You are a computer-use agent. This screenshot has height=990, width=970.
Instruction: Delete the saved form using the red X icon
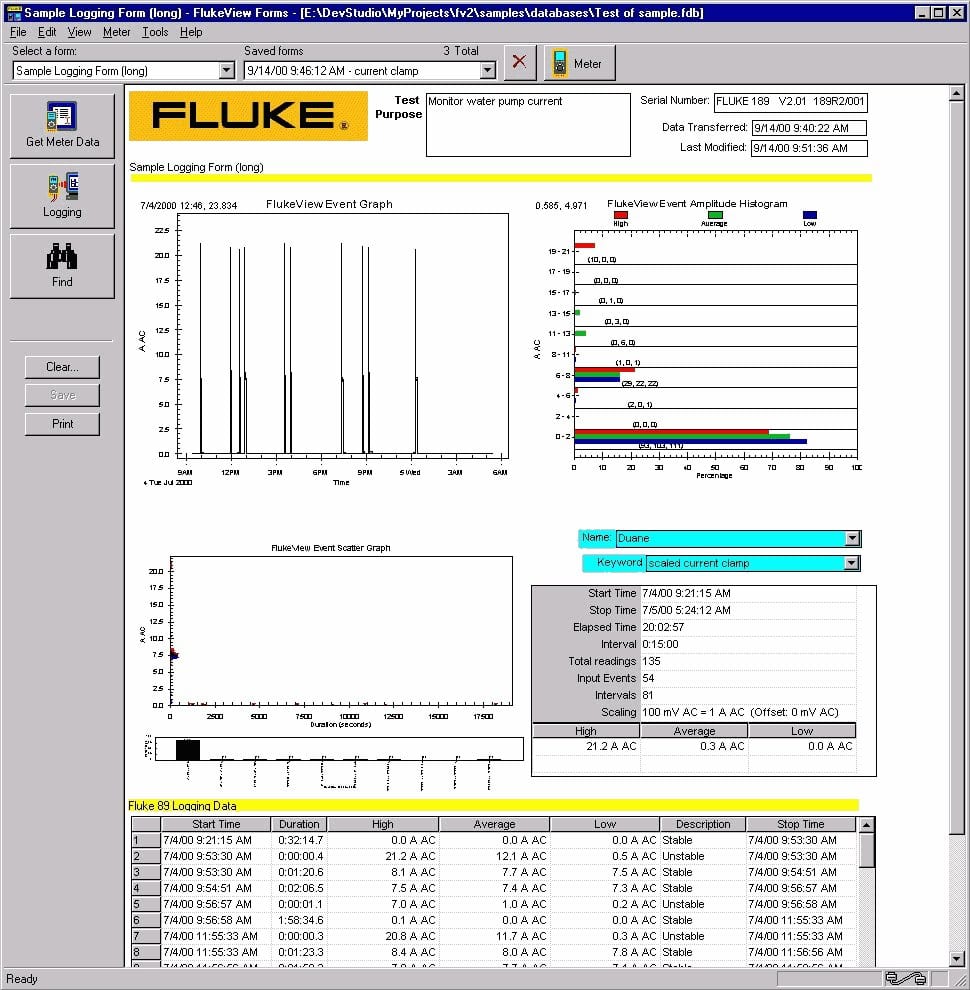pos(519,61)
